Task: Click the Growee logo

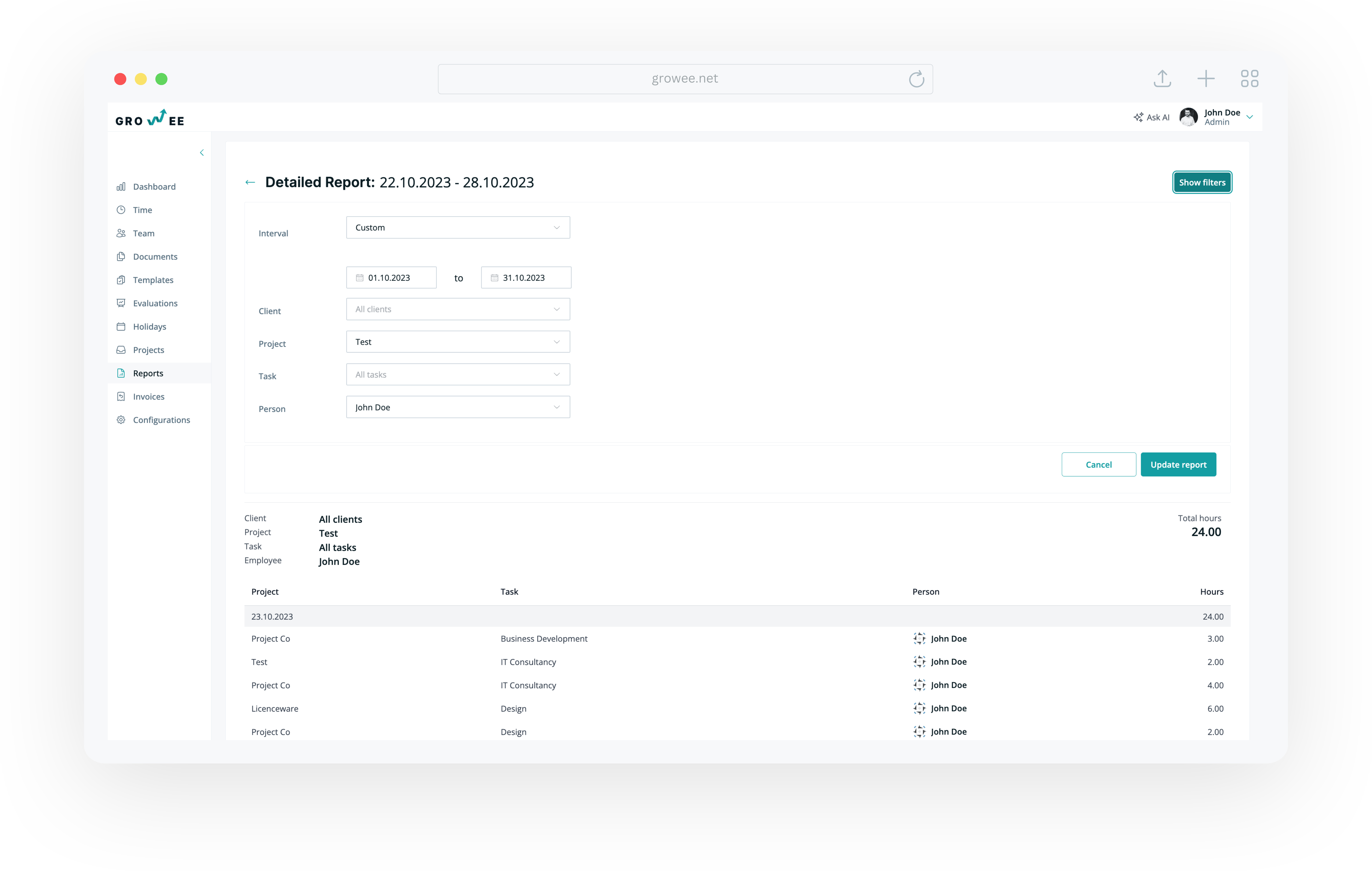Action: [150, 118]
